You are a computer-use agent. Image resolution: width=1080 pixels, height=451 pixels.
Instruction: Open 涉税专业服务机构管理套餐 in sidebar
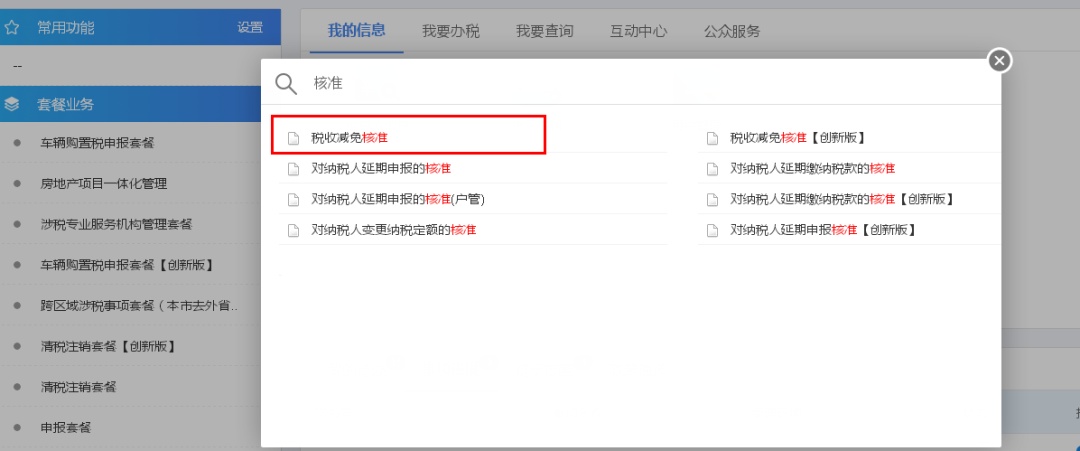(116, 224)
